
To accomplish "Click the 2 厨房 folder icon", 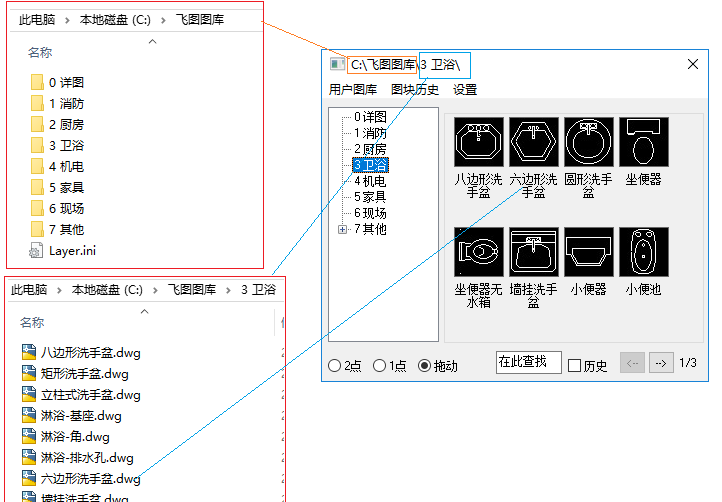I will pyautogui.click(x=37, y=124).
